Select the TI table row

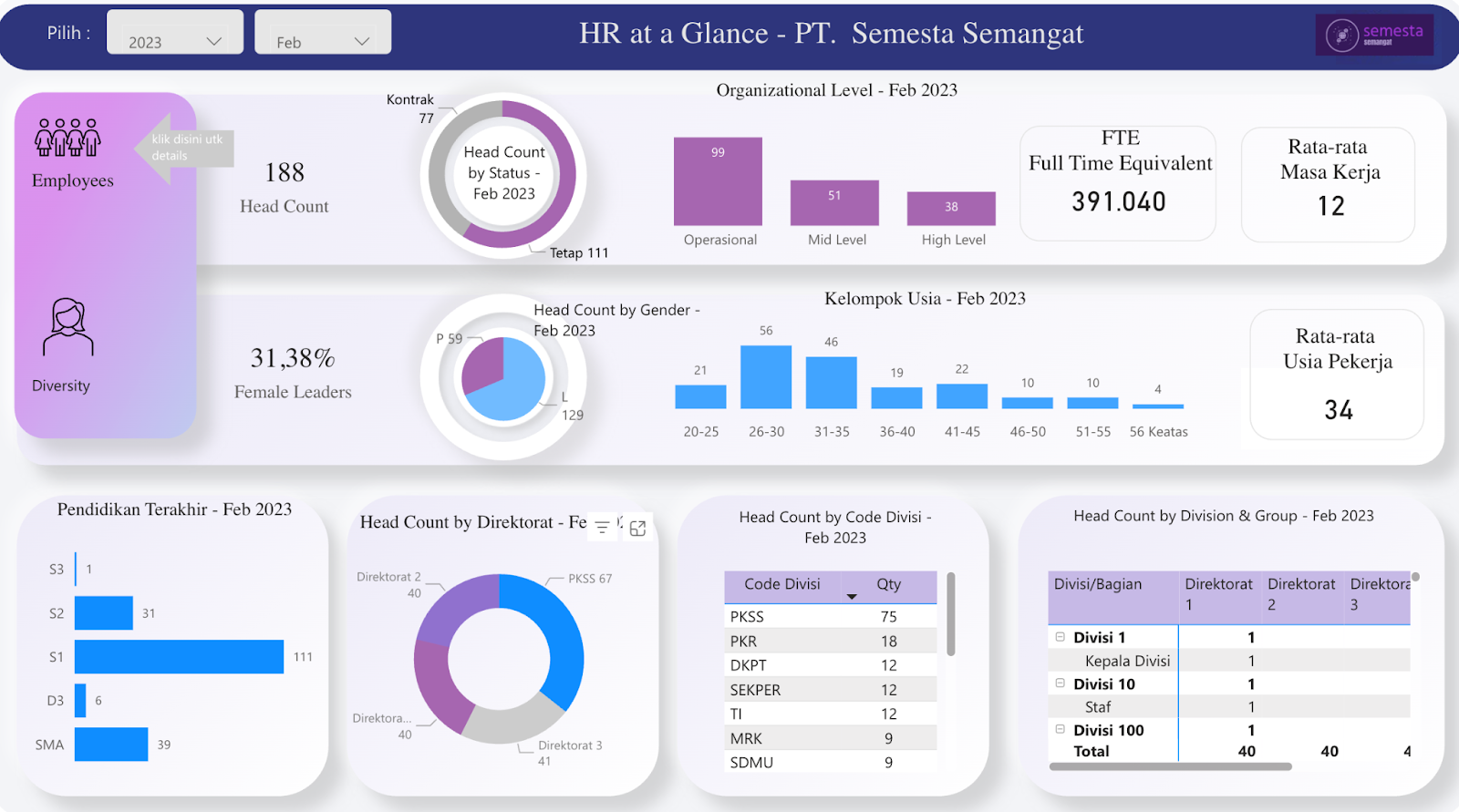click(x=831, y=714)
